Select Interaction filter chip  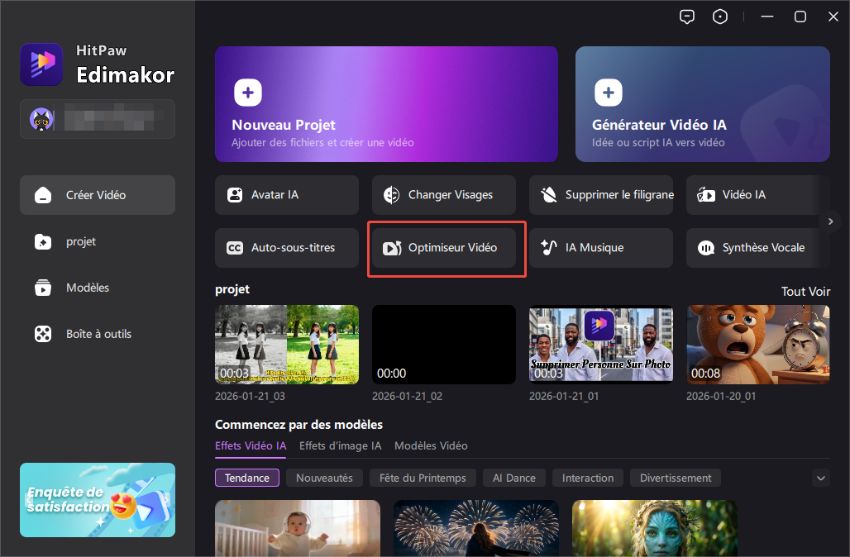pyautogui.click(x=588, y=478)
